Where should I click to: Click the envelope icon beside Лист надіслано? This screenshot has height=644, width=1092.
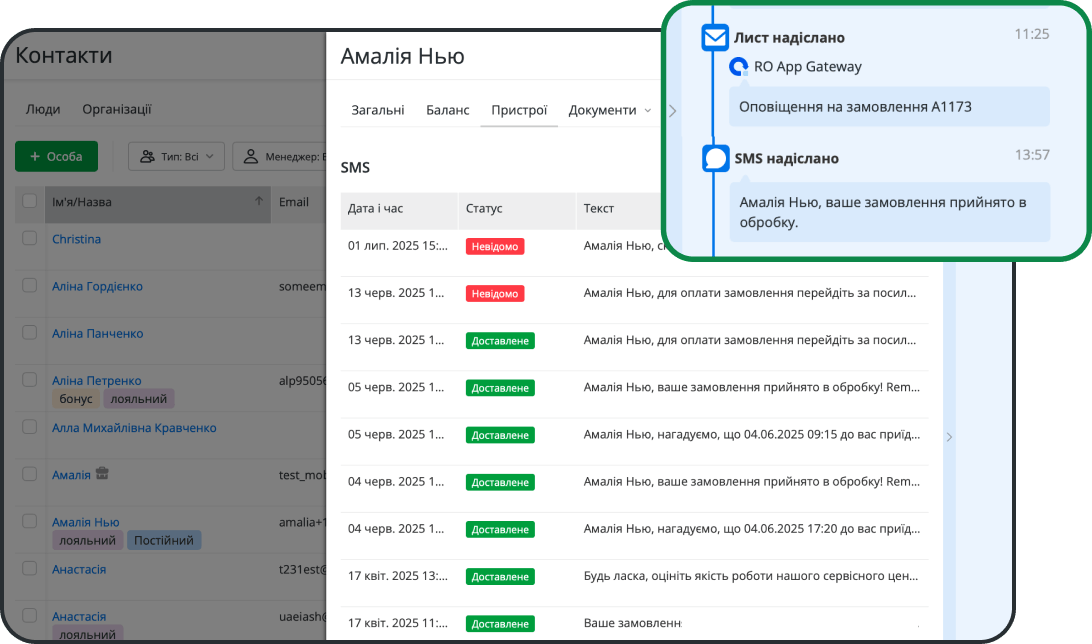pyautogui.click(x=715, y=37)
